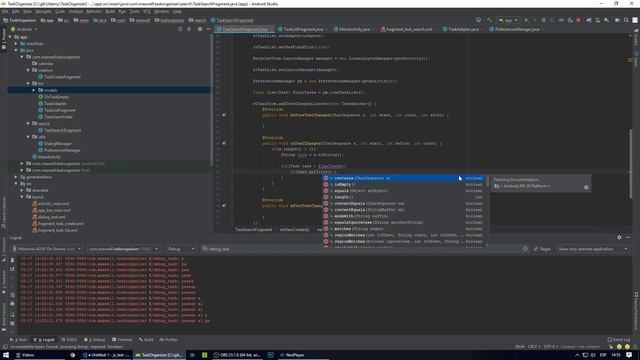
Task: Open Logcat sidebar settings gear icon
Action: pos(12,323)
